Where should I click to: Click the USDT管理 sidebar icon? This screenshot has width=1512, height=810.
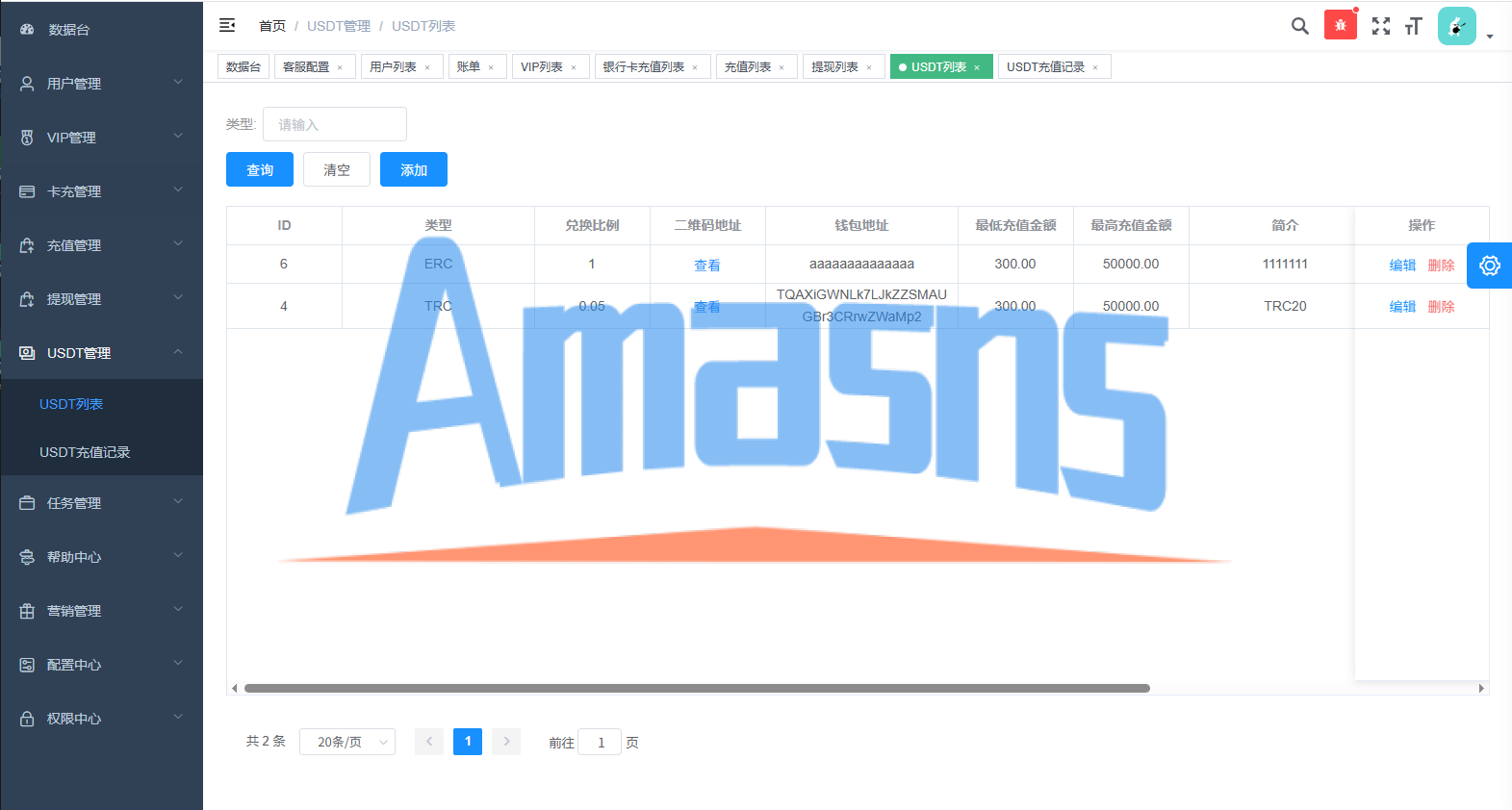coord(27,353)
